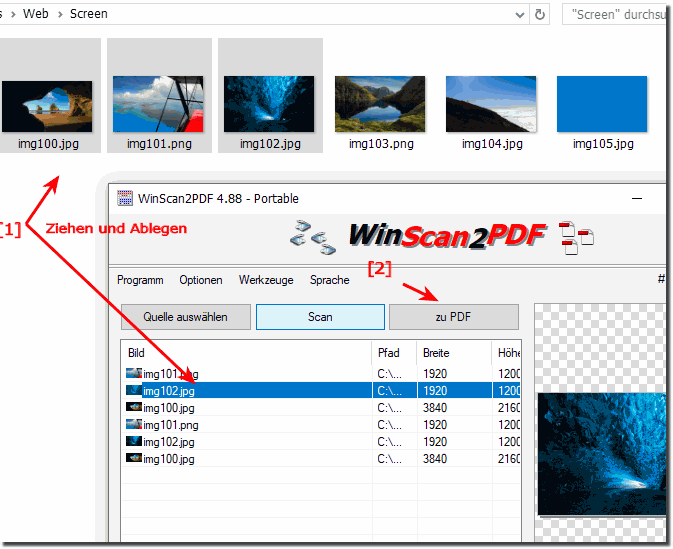Sort list by Bild column header
This screenshot has width=673, height=549.
tap(246, 353)
